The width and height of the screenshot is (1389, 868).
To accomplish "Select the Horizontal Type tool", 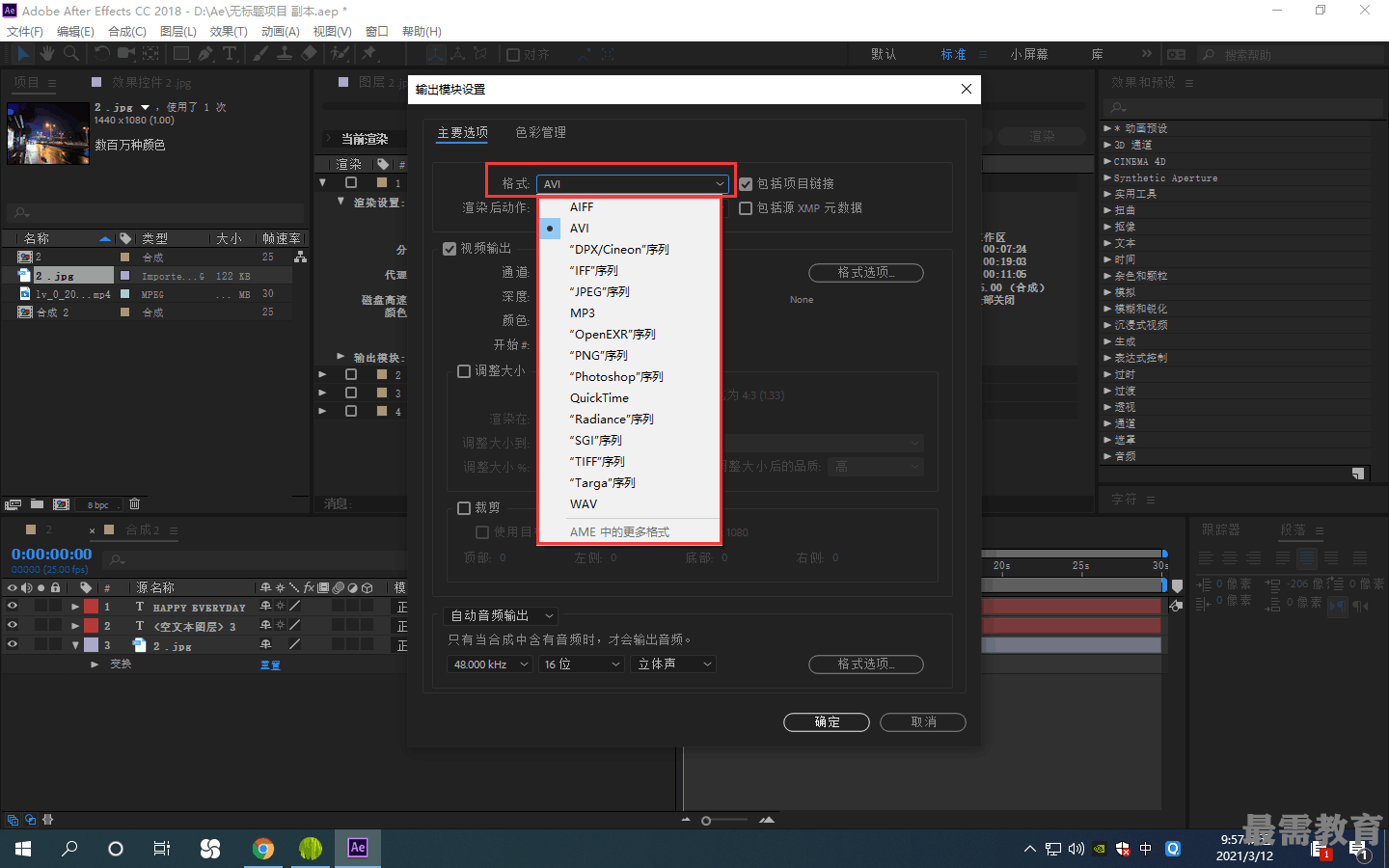I will click(x=230, y=54).
